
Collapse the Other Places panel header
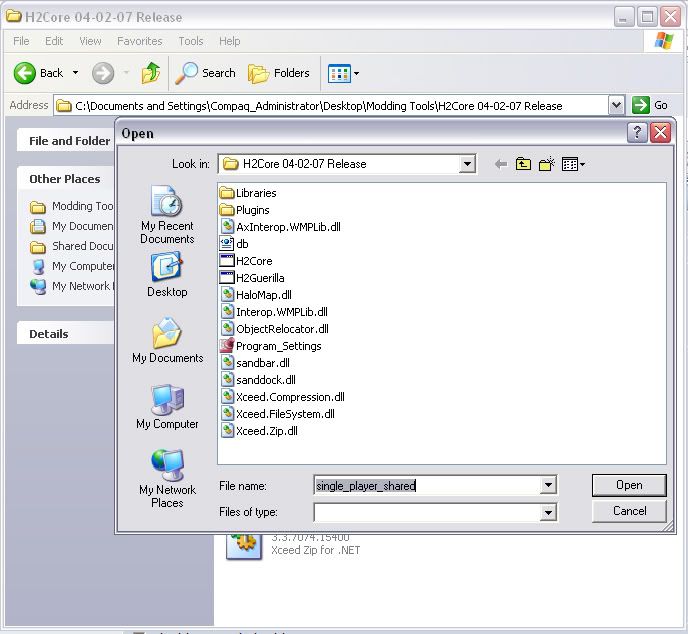[x=66, y=179]
